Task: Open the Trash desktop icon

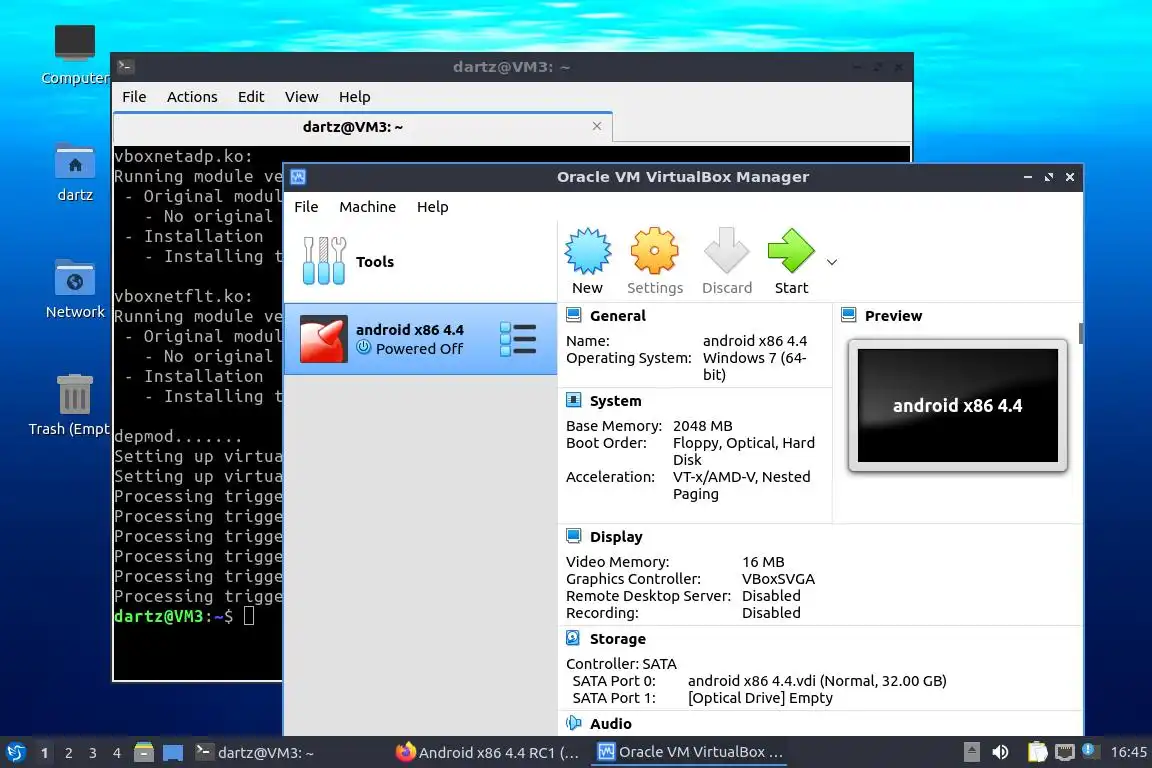Action: click(73, 405)
